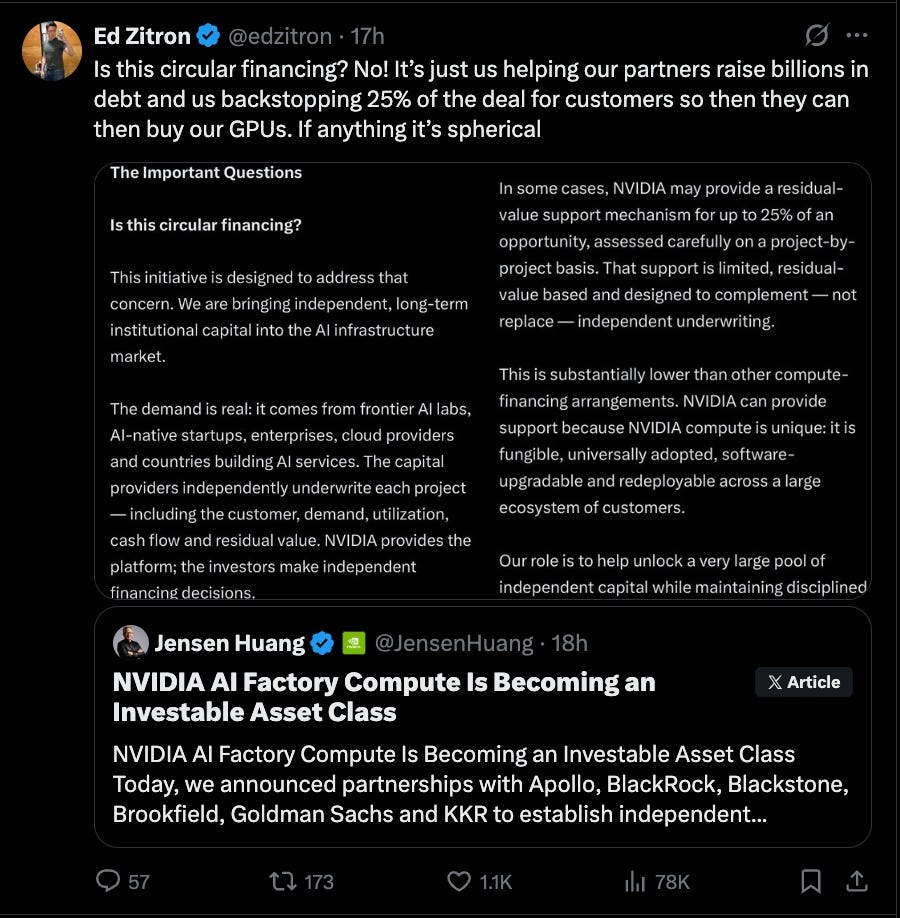This screenshot has height=918, width=900.
Task: Click Jensen Huang's verified checkmark badge
Action: point(321,643)
